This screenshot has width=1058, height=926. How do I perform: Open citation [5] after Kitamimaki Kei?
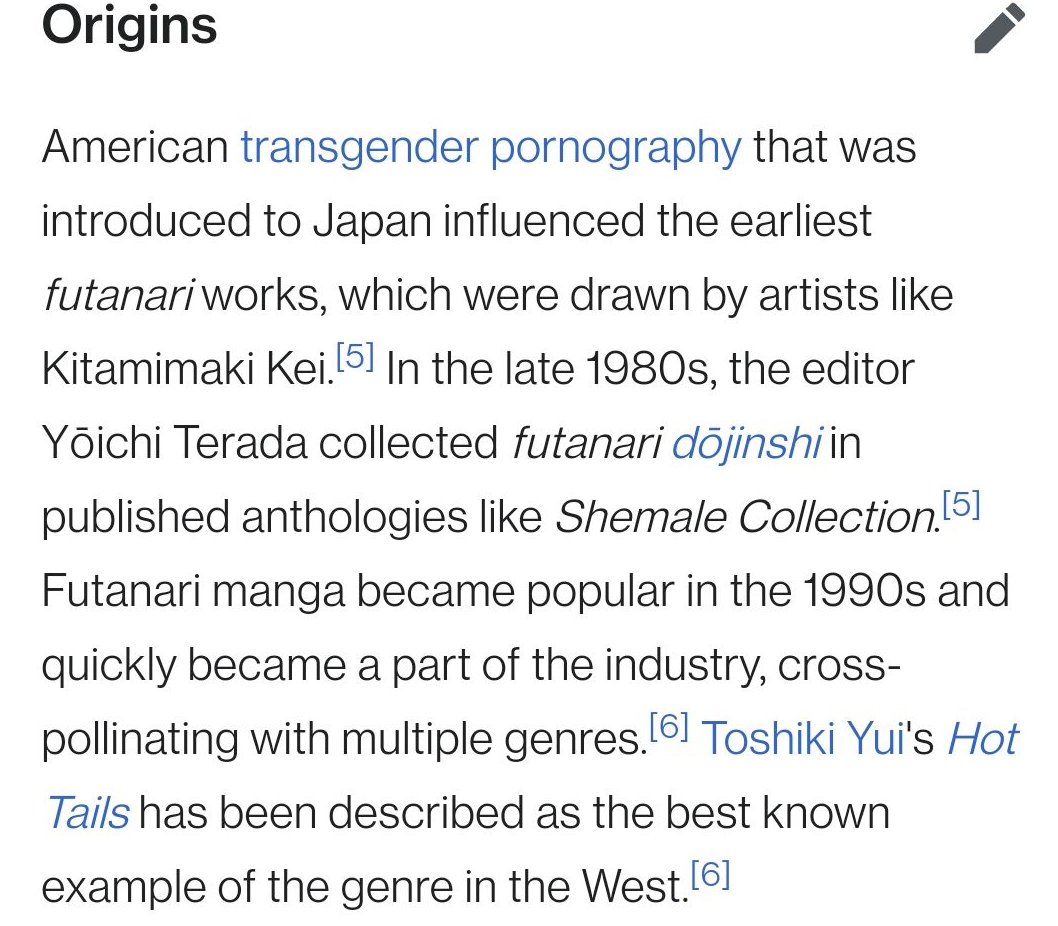355,358
